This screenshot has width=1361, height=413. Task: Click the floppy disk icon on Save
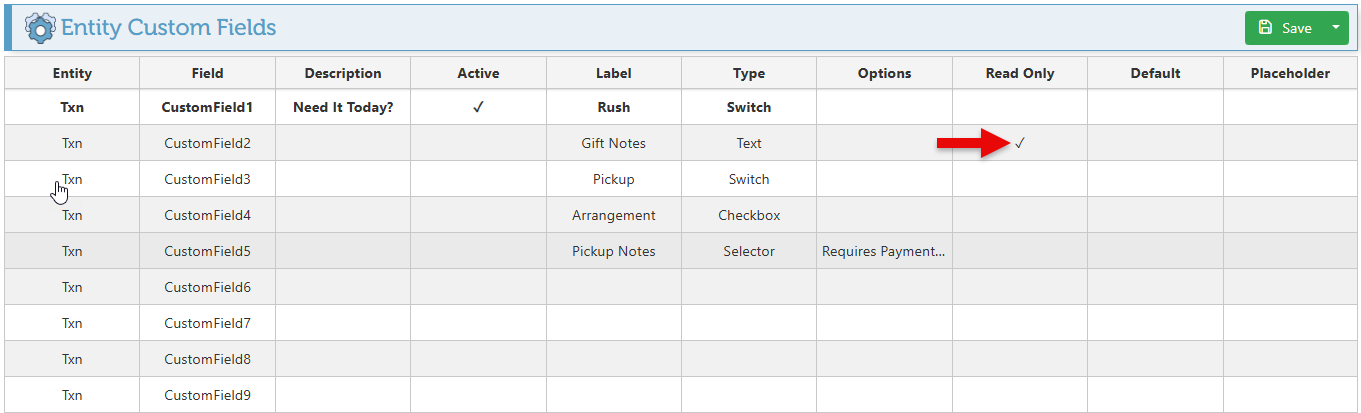(x=1265, y=28)
